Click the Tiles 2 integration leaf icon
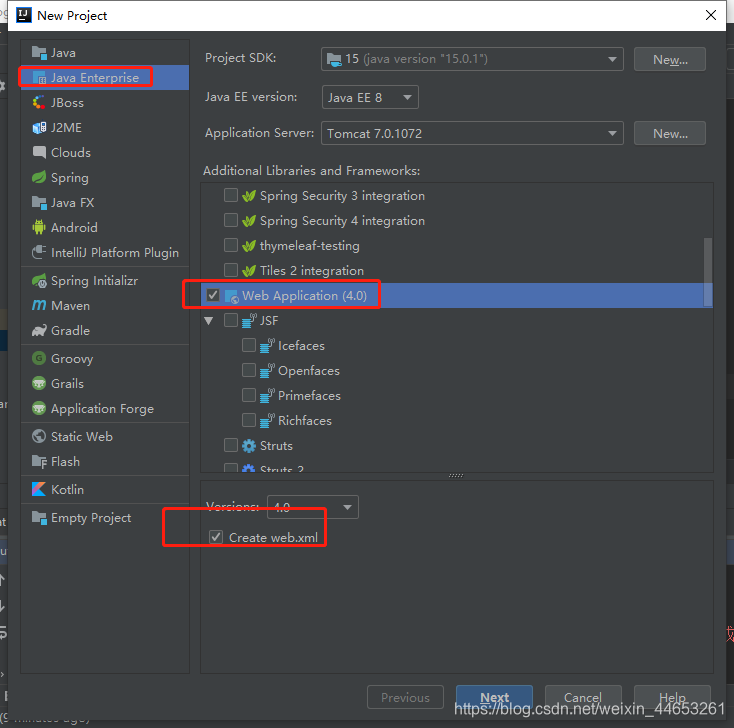The width and height of the screenshot is (734, 728). click(249, 271)
